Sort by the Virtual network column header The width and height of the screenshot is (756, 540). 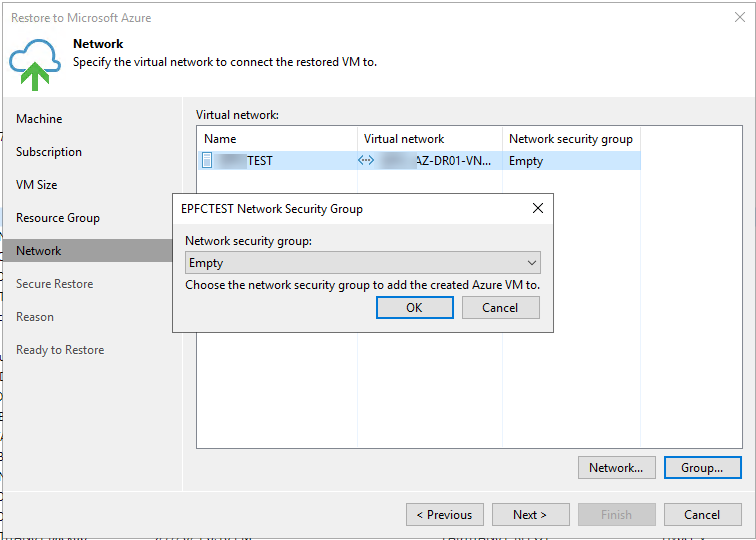[x=430, y=139]
